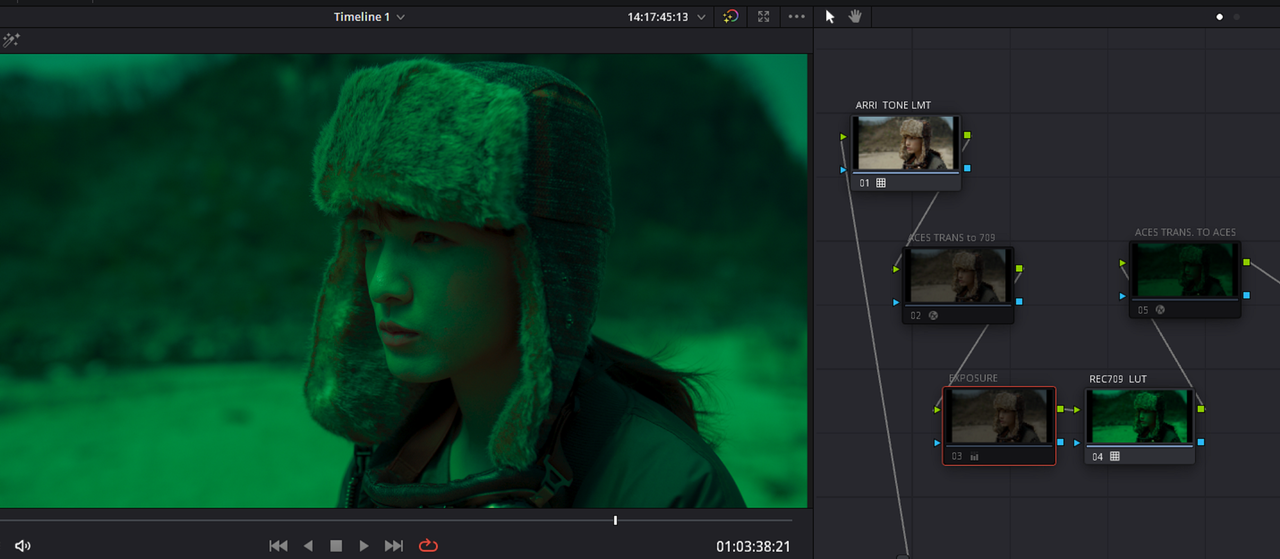Image resolution: width=1280 pixels, height=559 pixels.
Task: Play the clip in reverse
Action: [308, 546]
